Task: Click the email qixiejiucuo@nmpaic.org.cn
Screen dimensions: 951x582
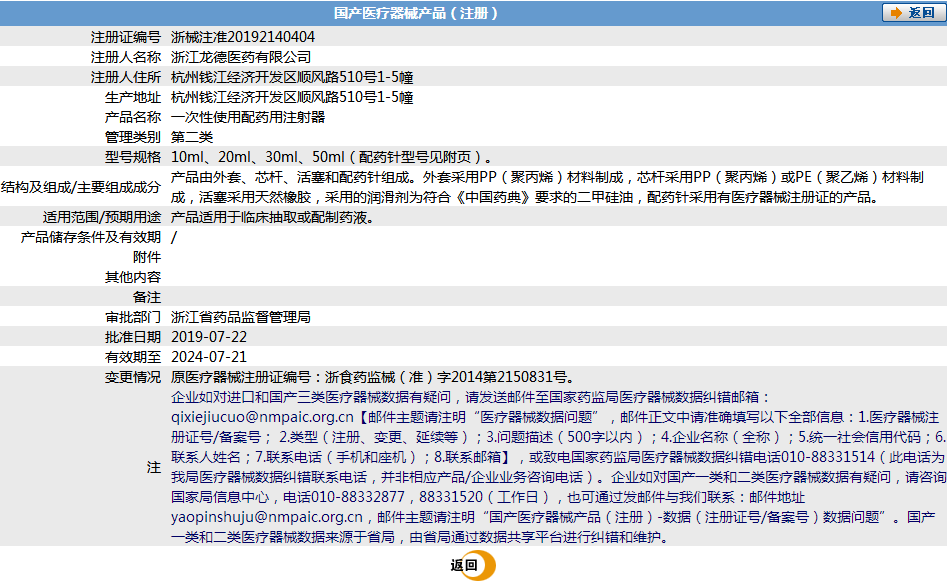Action: coord(262,417)
